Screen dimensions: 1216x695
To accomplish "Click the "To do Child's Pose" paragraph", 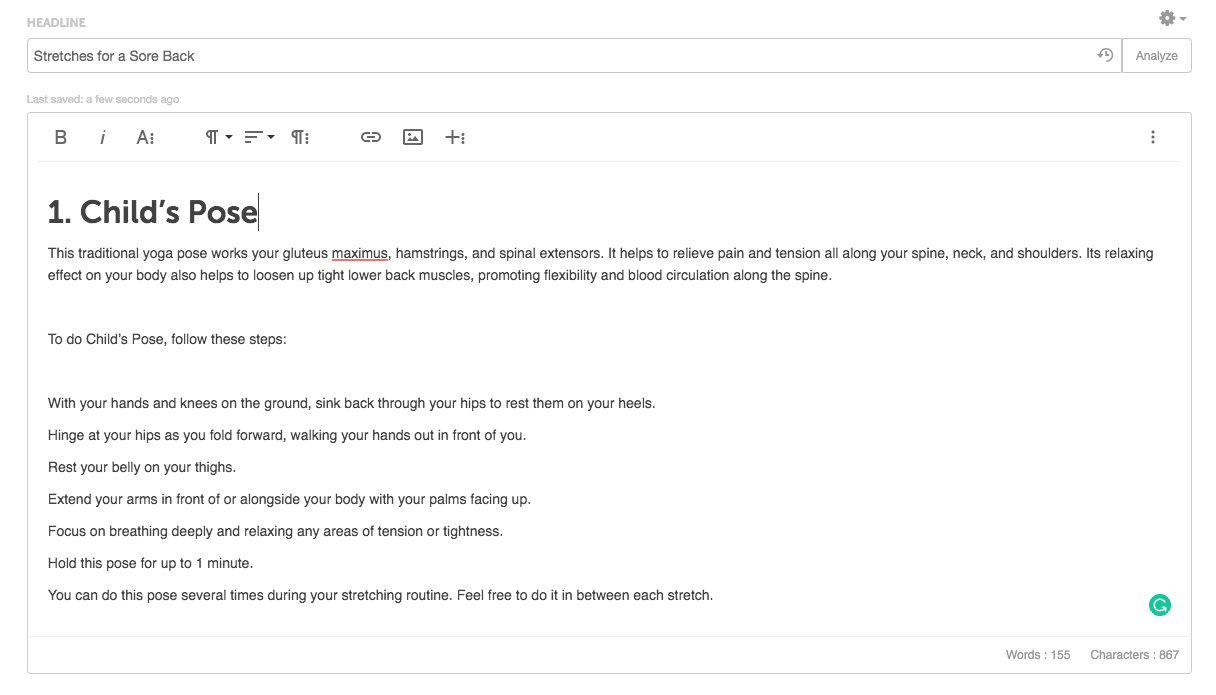I will pos(167,339).
